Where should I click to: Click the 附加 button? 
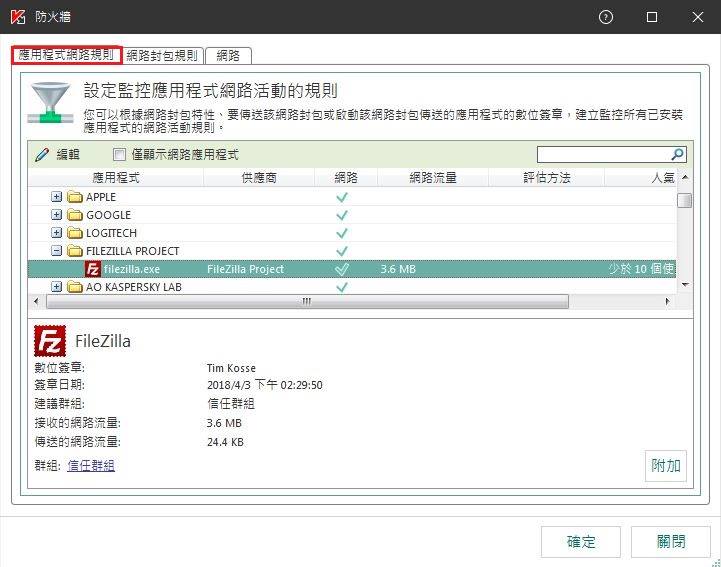pos(666,465)
